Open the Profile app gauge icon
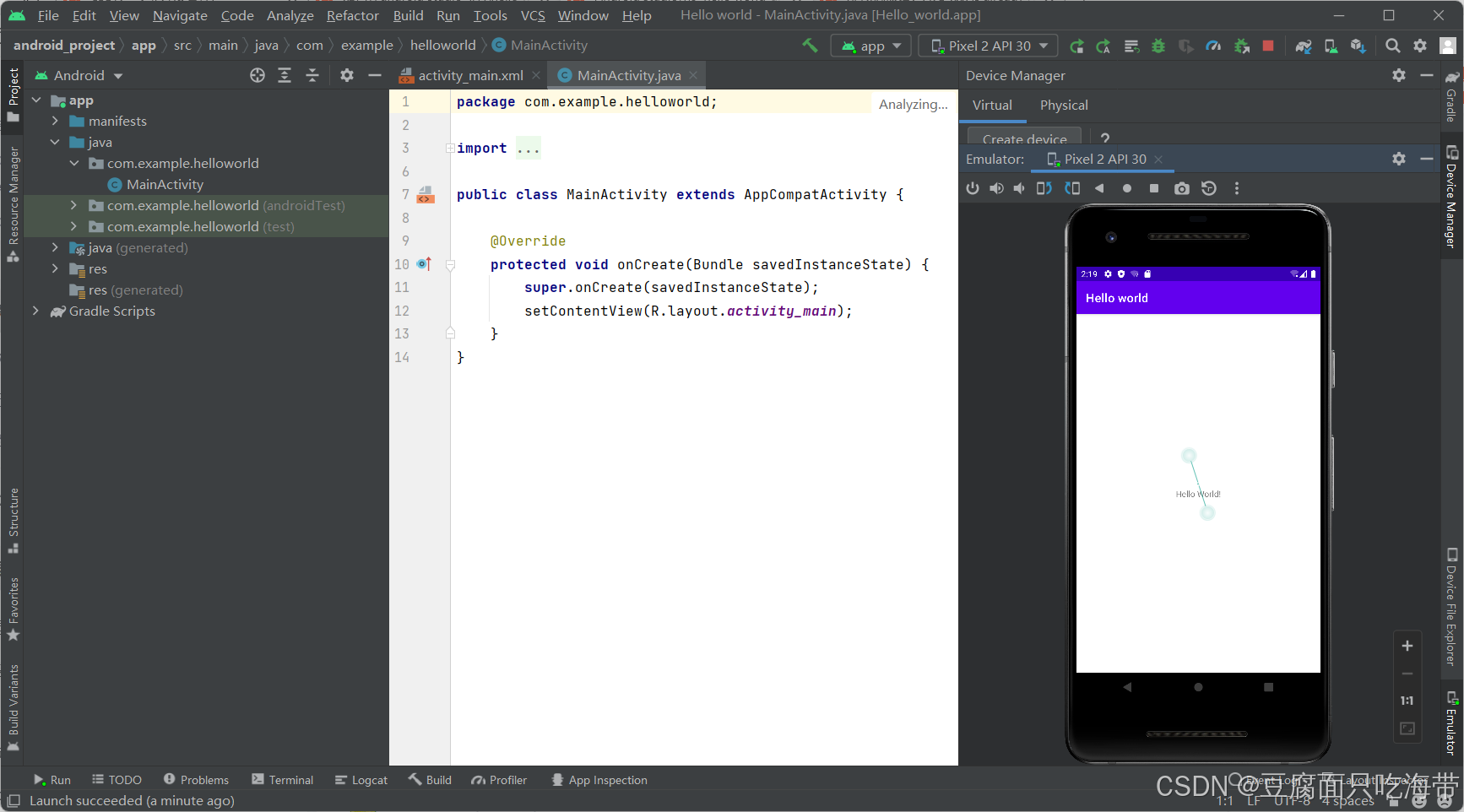Viewport: 1464px width, 812px height. pyautogui.click(x=1213, y=46)
